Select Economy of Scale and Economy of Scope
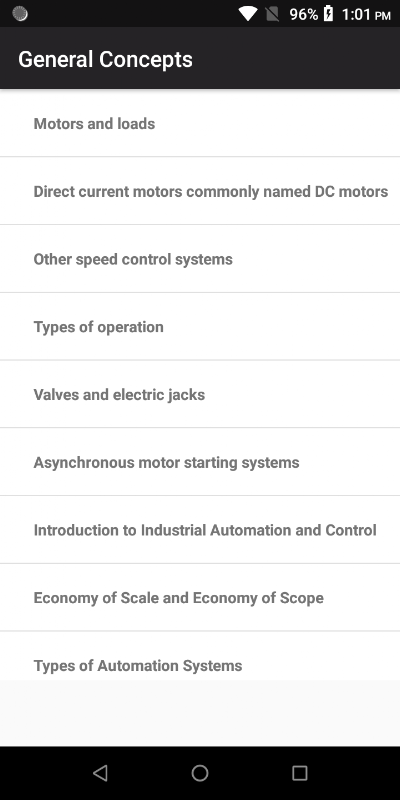This screenshot has height=800, width=400. point(200,598)
